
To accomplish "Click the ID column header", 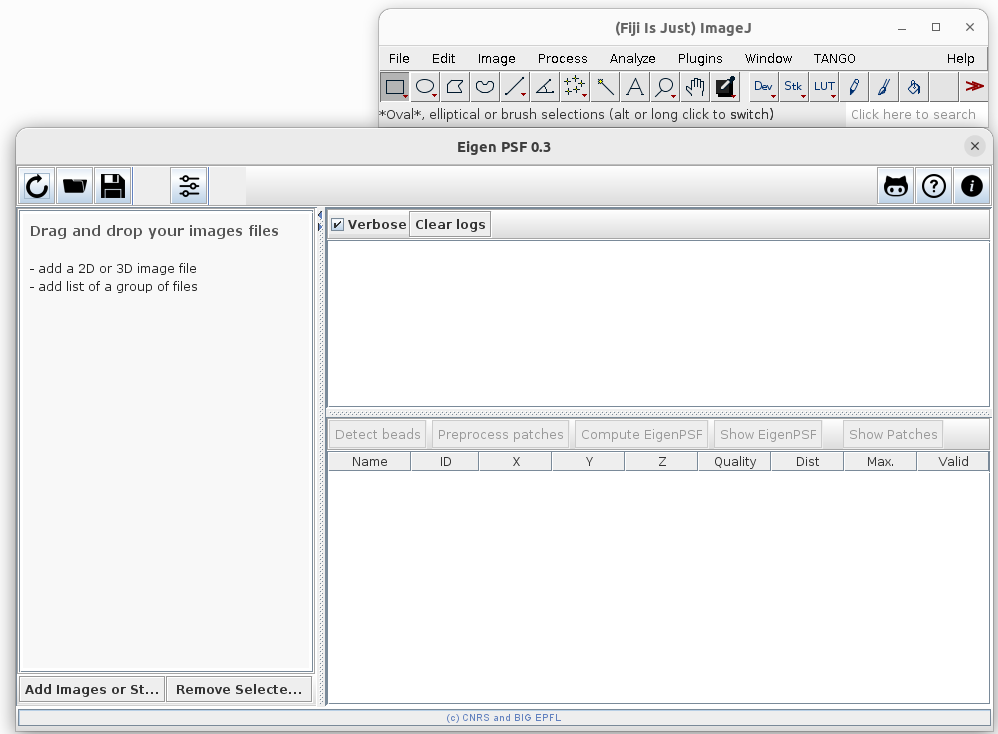I will [x=445, y=462].
